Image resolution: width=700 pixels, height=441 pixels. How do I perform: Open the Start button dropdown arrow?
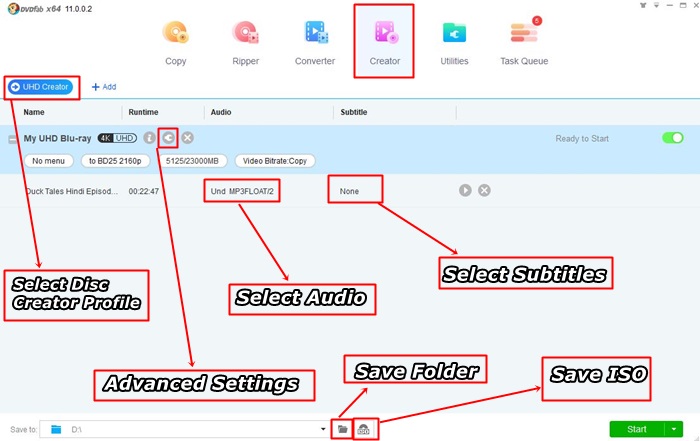(674, 429)
